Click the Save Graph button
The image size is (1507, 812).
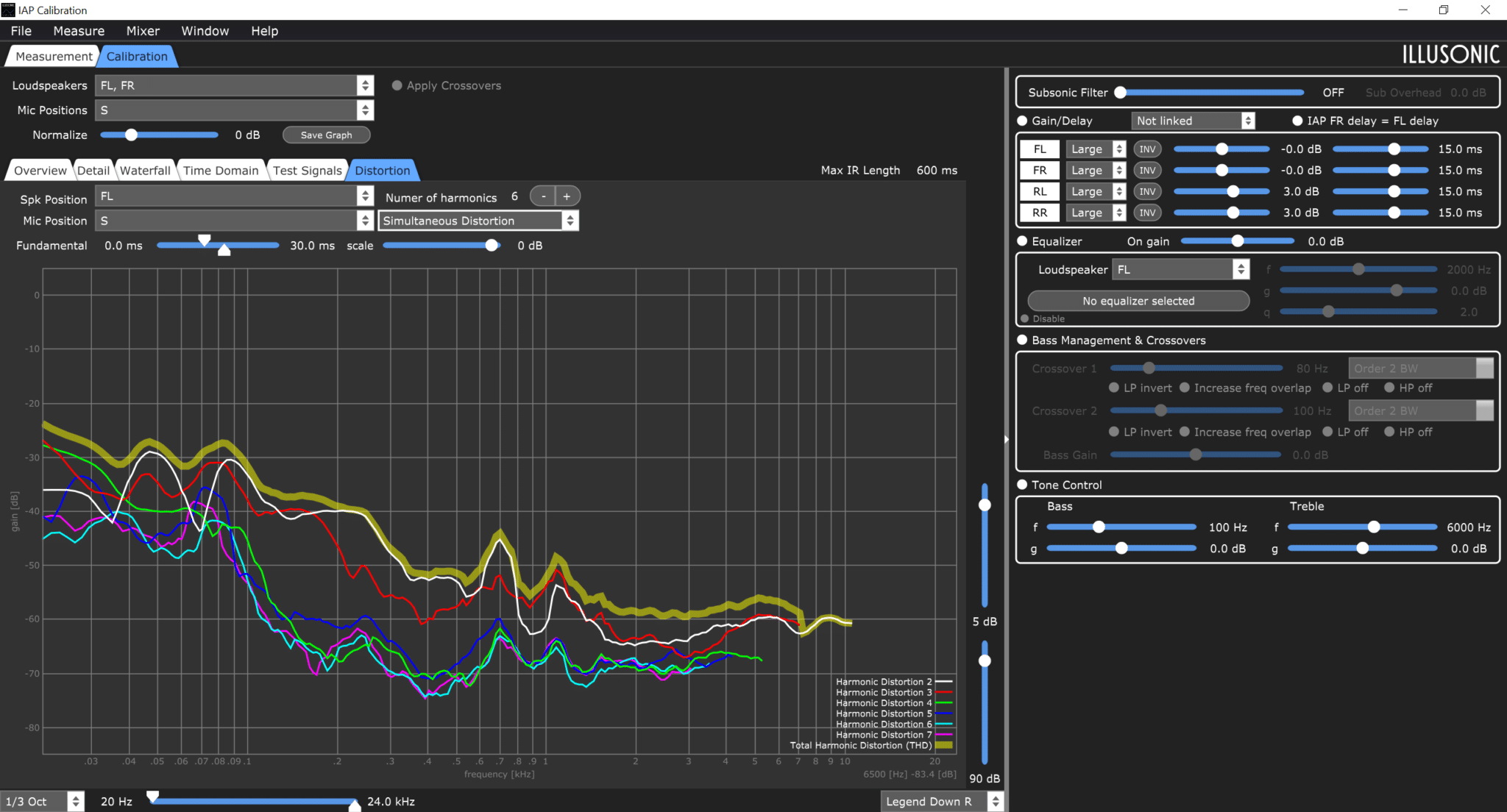(327, 135)
